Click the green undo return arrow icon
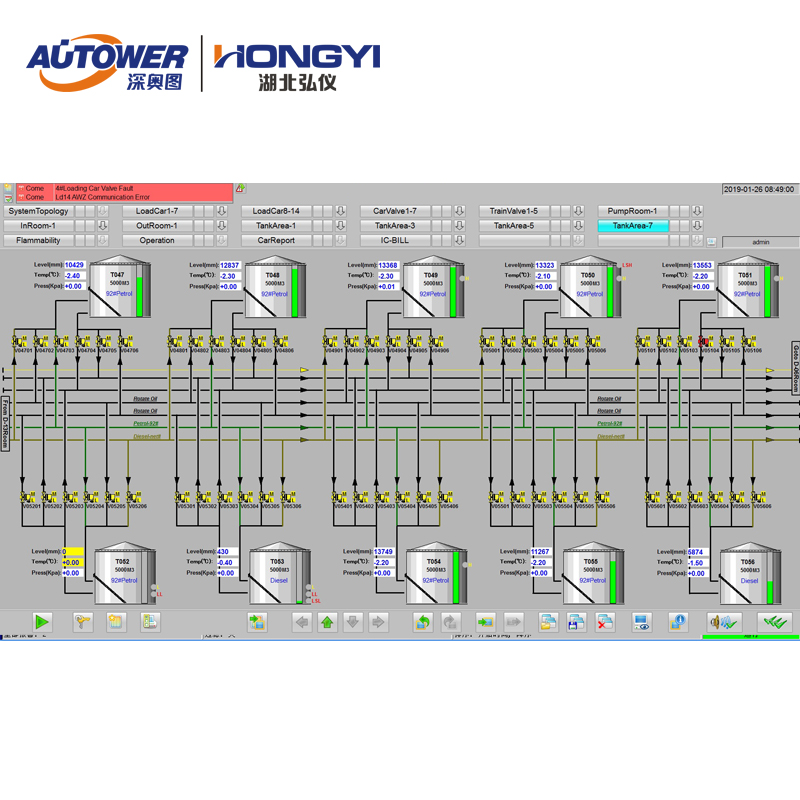The image size is (800, 800). [x=423, y=622]
